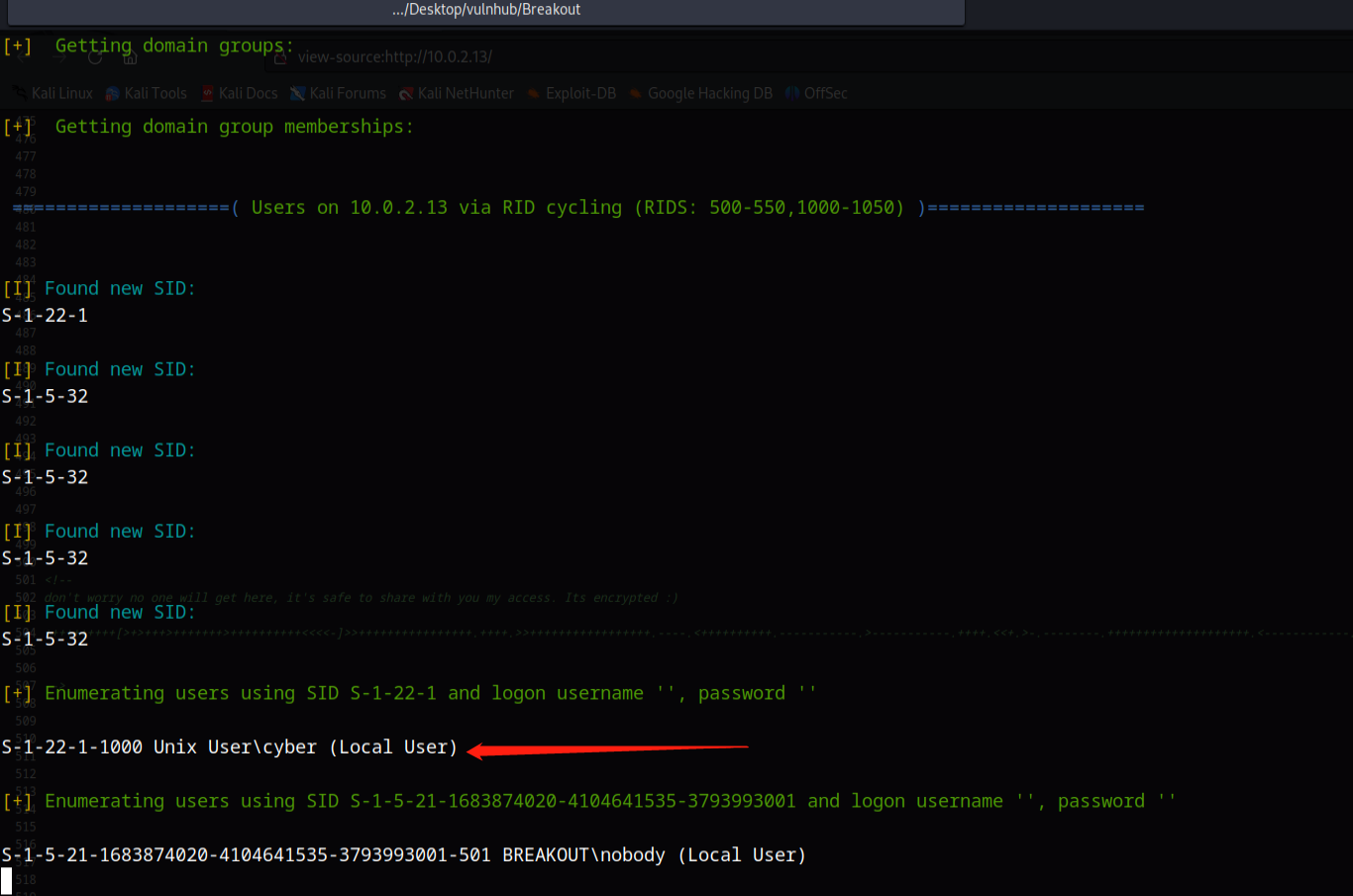Click the Unix User\cyber output line
1353x896 pixels.
point(230,747)
